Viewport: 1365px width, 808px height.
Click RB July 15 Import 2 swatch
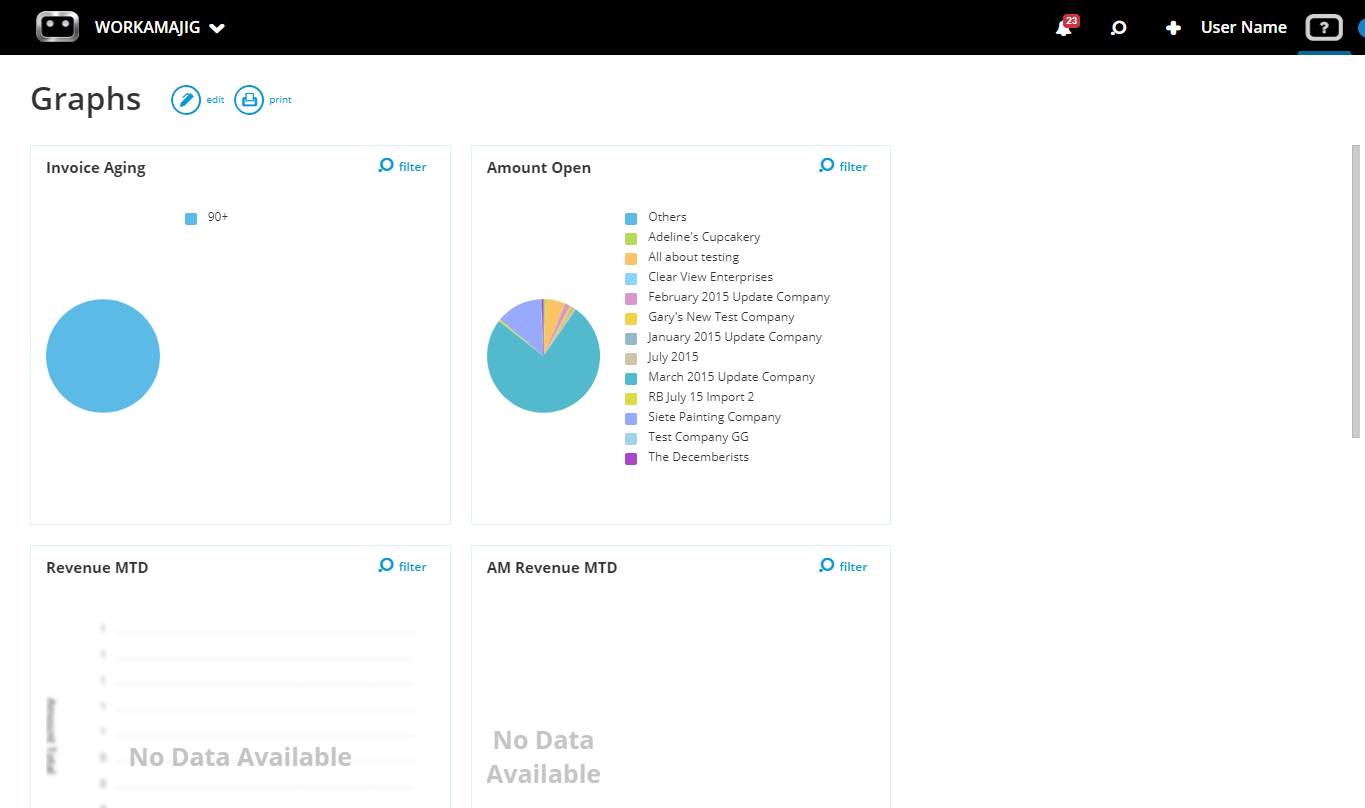[x=631, y=398]
